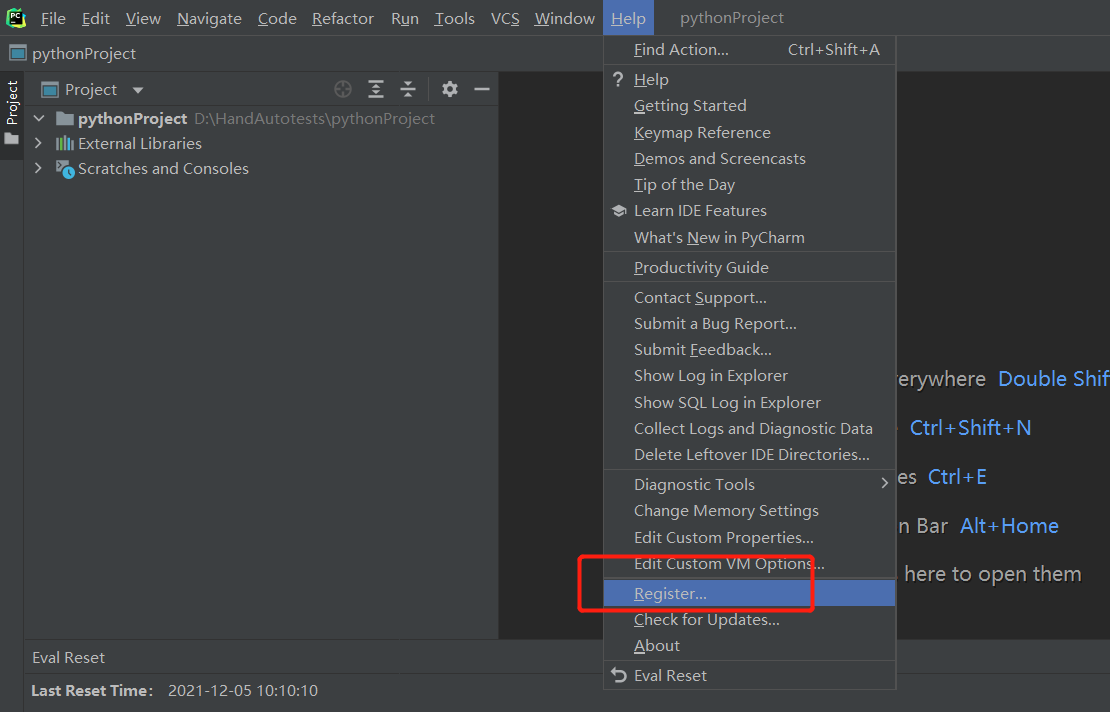Select Find Action… in Help menu
This screenshot has height=712, width=1110.
coord(750,50)
